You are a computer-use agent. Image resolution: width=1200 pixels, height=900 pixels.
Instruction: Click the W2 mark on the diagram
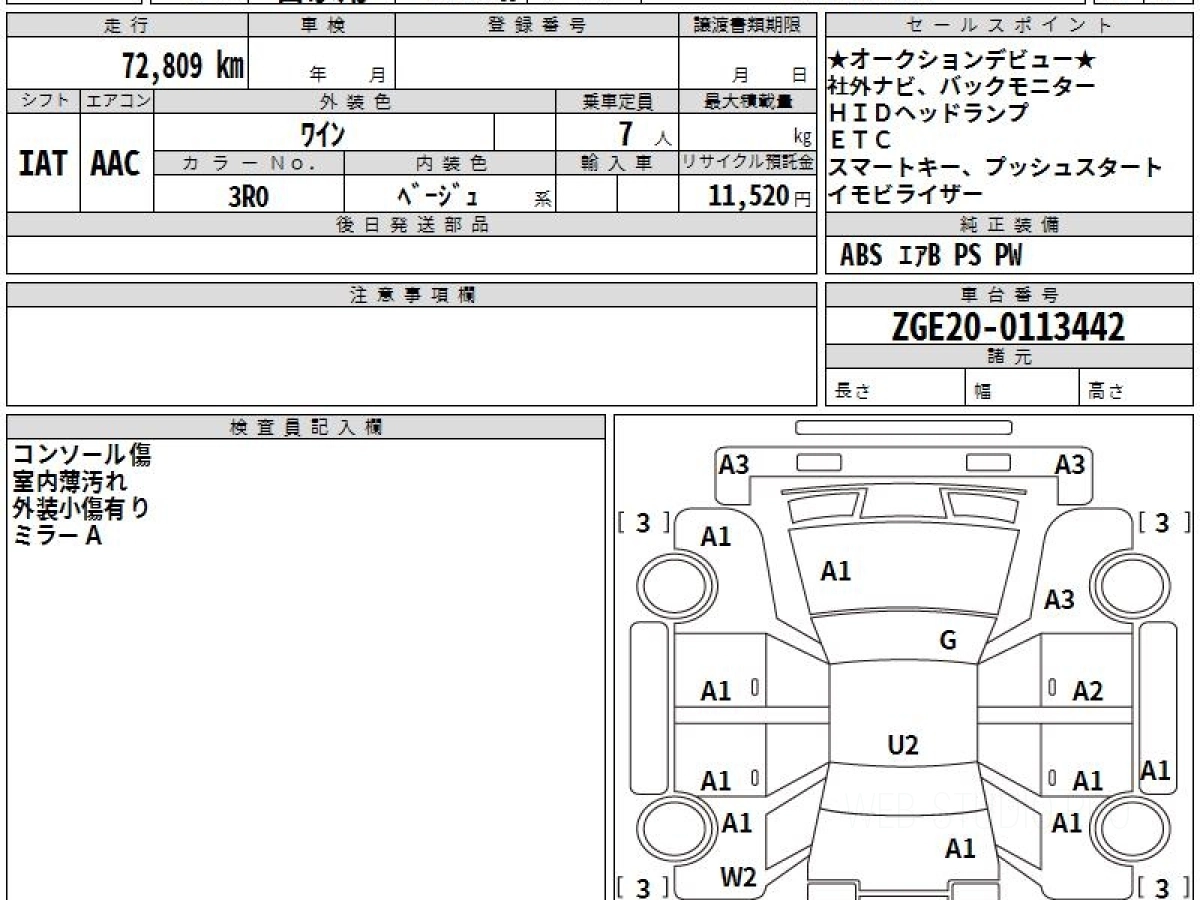[x=738, y=877]
